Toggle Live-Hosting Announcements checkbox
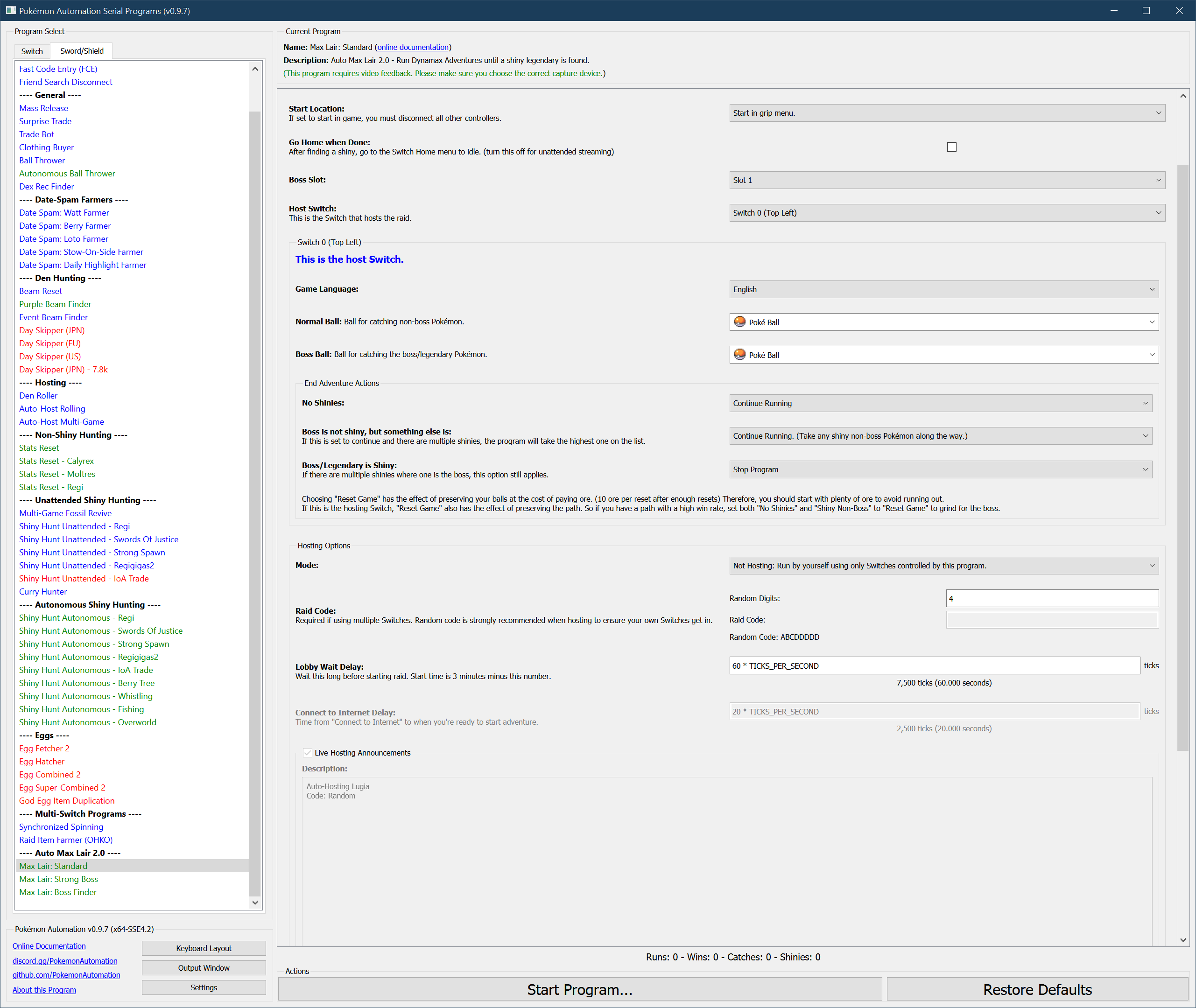The width and height of the screenshot is (1196, 1008). click(308, 753)
